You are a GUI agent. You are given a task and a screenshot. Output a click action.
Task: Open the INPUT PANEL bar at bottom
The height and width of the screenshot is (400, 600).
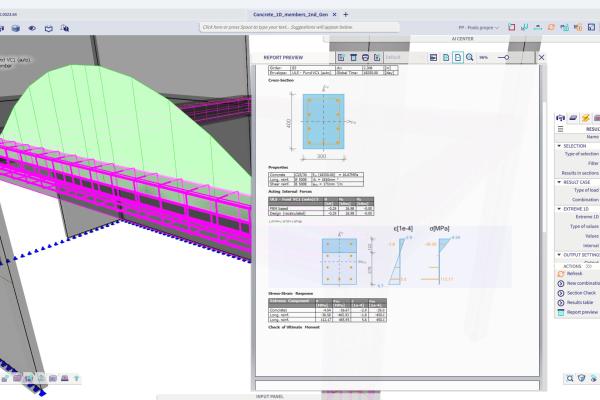[x=269, y=397]
